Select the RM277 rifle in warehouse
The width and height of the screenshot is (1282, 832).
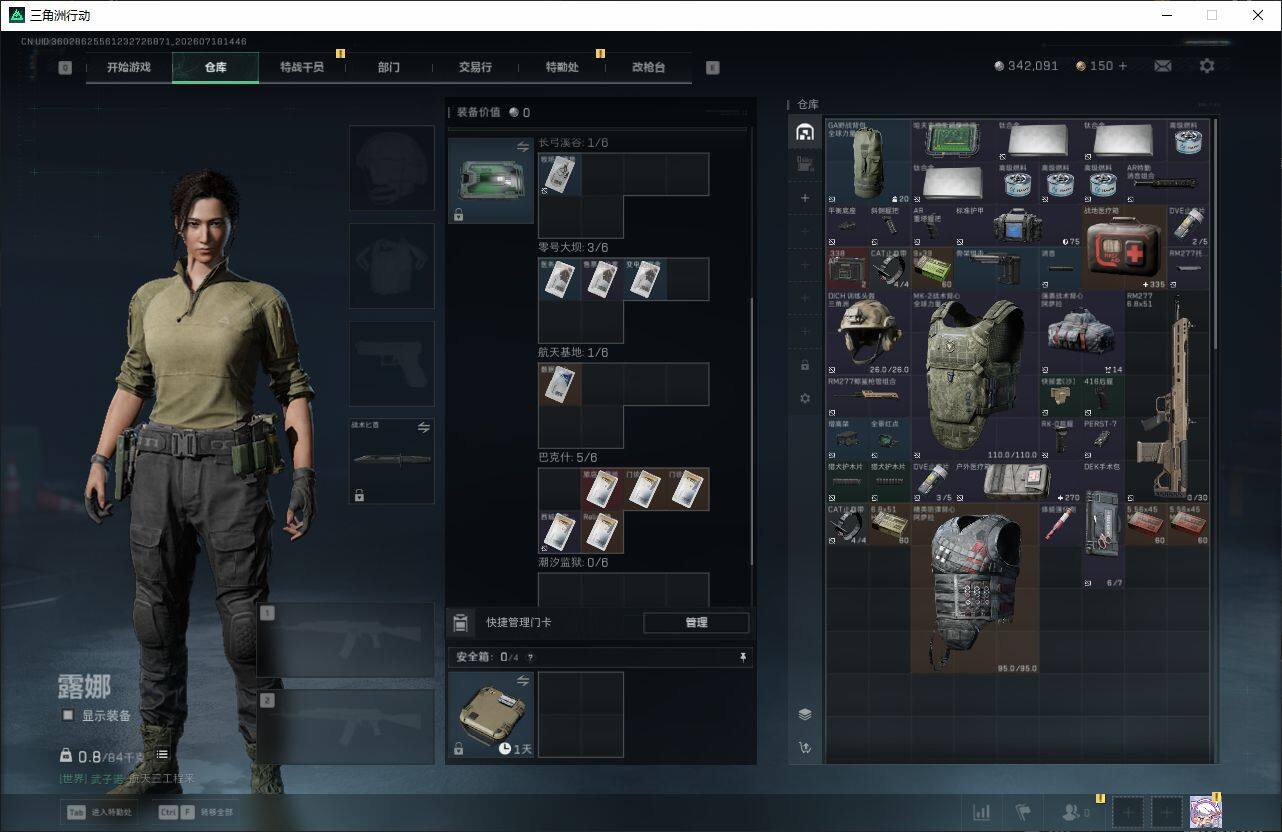1166,396
